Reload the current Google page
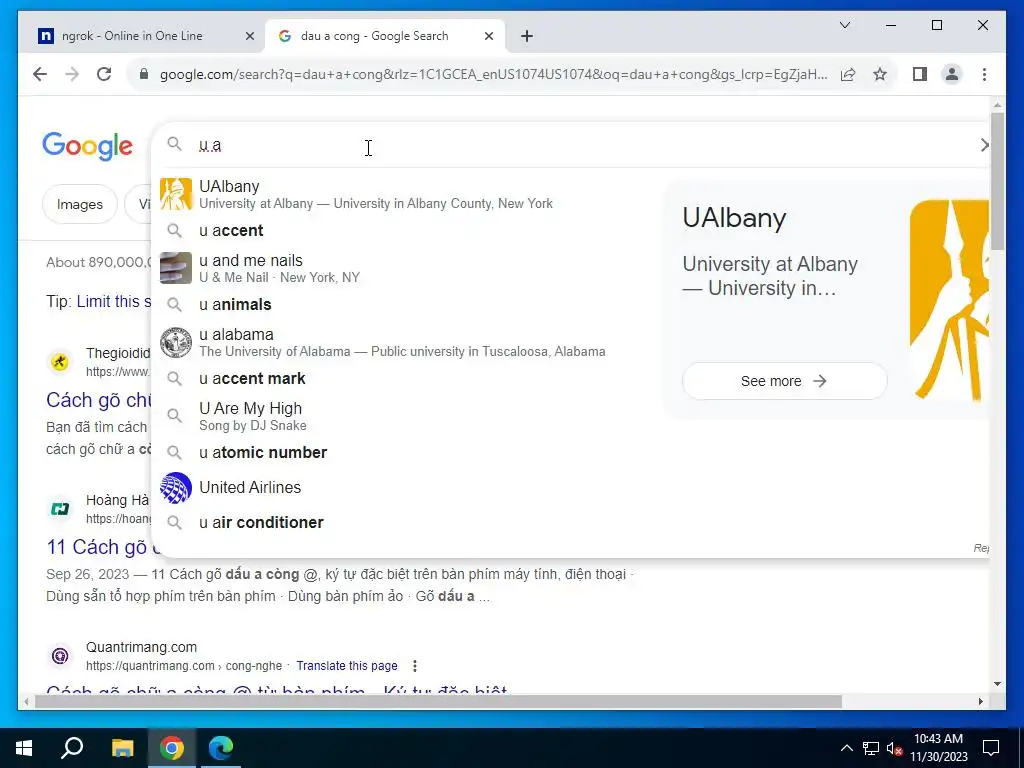 point(104,74)
